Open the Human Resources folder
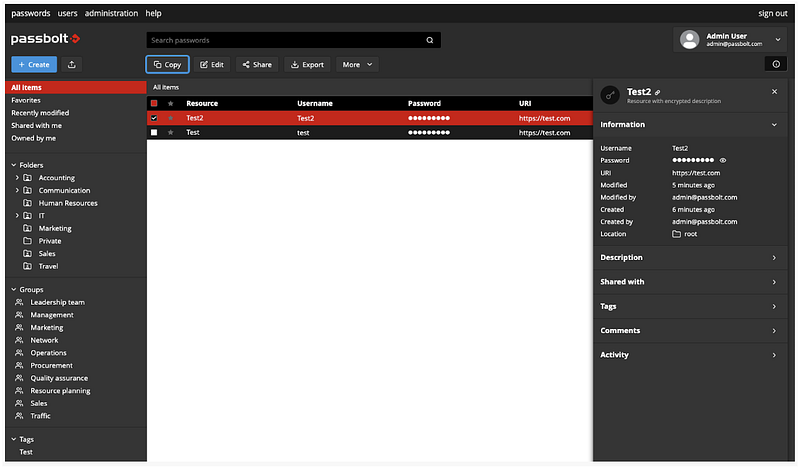800x468 pixels. click(x=68, y=203)
